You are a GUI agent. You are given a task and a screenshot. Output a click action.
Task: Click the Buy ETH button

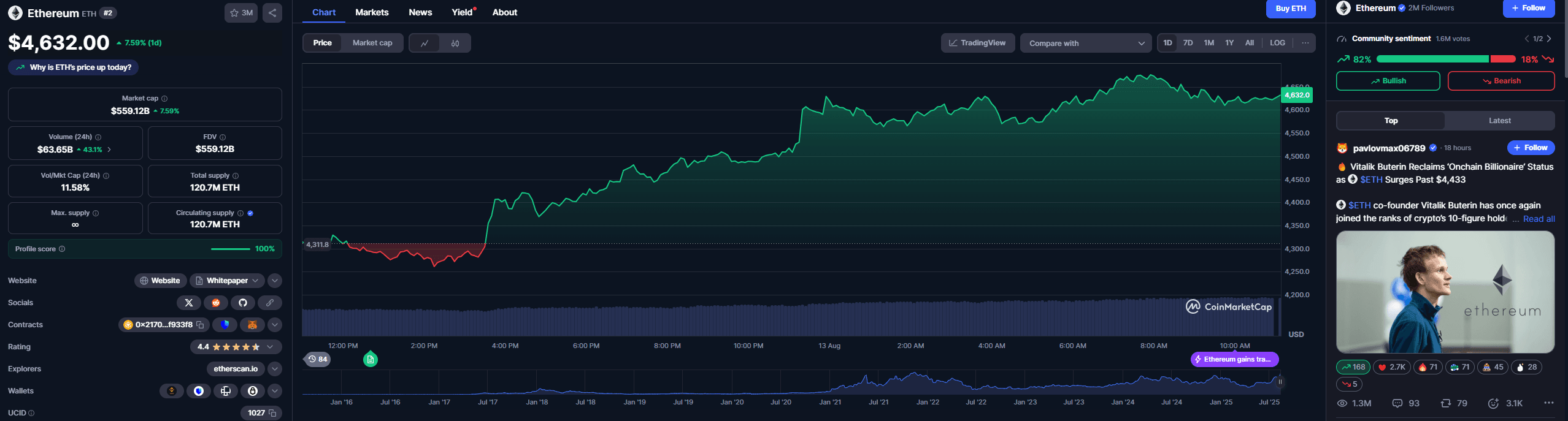click(1291, 9)
